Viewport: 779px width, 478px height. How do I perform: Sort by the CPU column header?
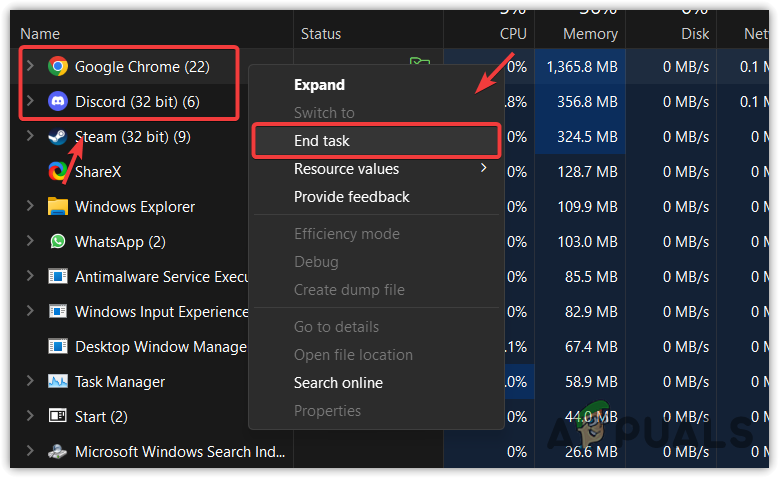point(513,34)
